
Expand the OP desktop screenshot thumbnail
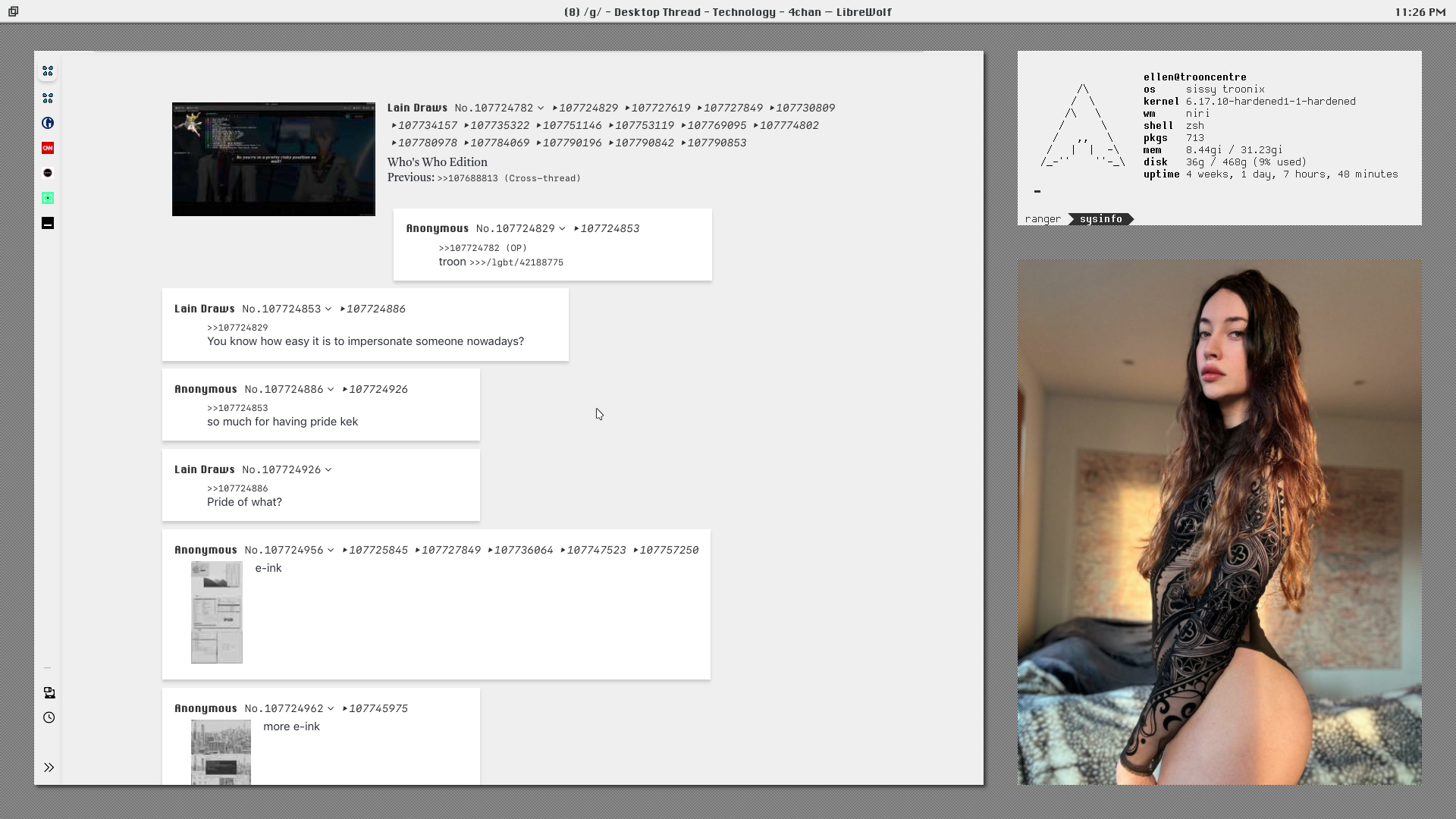coord(273,159)
